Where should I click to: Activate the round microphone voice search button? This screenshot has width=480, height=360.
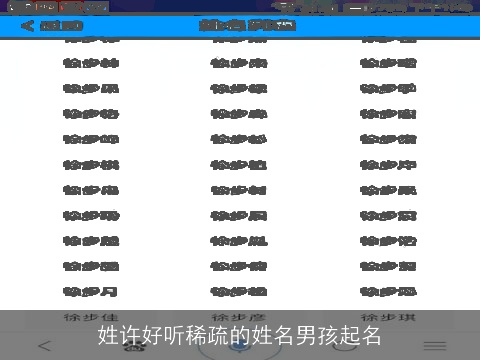pos(240,346)
